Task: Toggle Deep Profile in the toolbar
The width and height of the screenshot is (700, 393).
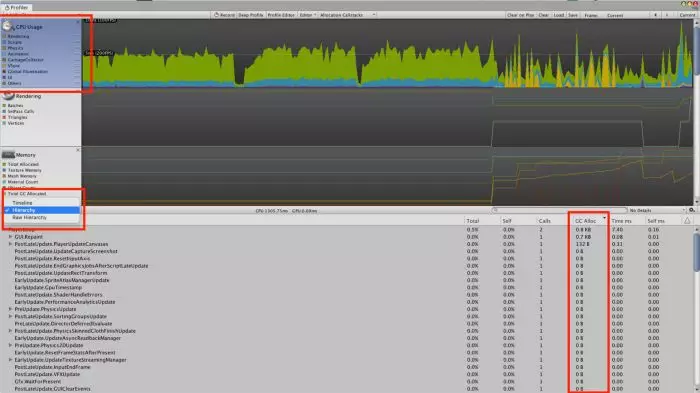Action: point(250,15)
